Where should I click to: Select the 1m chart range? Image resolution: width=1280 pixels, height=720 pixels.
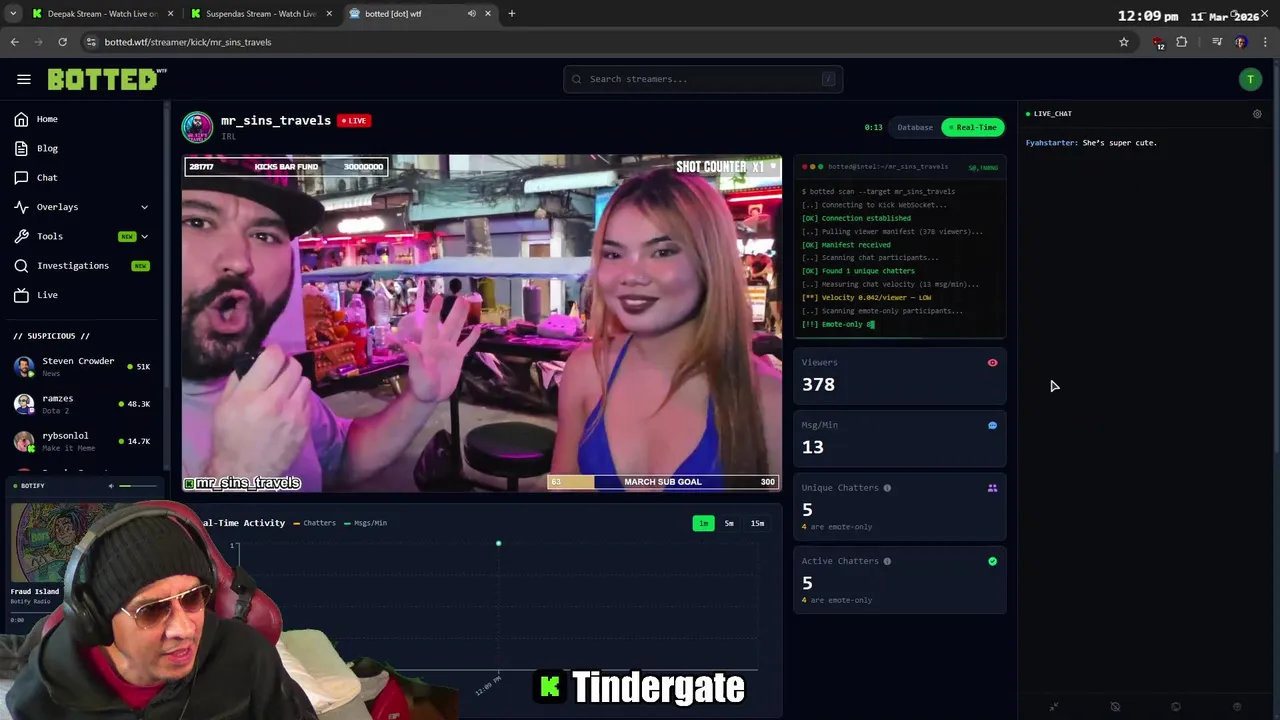(x=703, y=524)
